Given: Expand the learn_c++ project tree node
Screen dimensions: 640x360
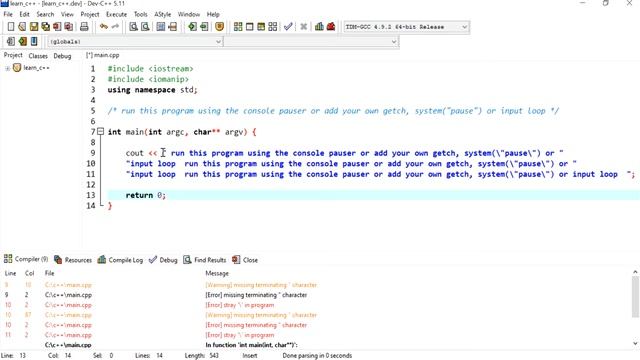Looking at the screenshot, I should (x=7, y=68).
